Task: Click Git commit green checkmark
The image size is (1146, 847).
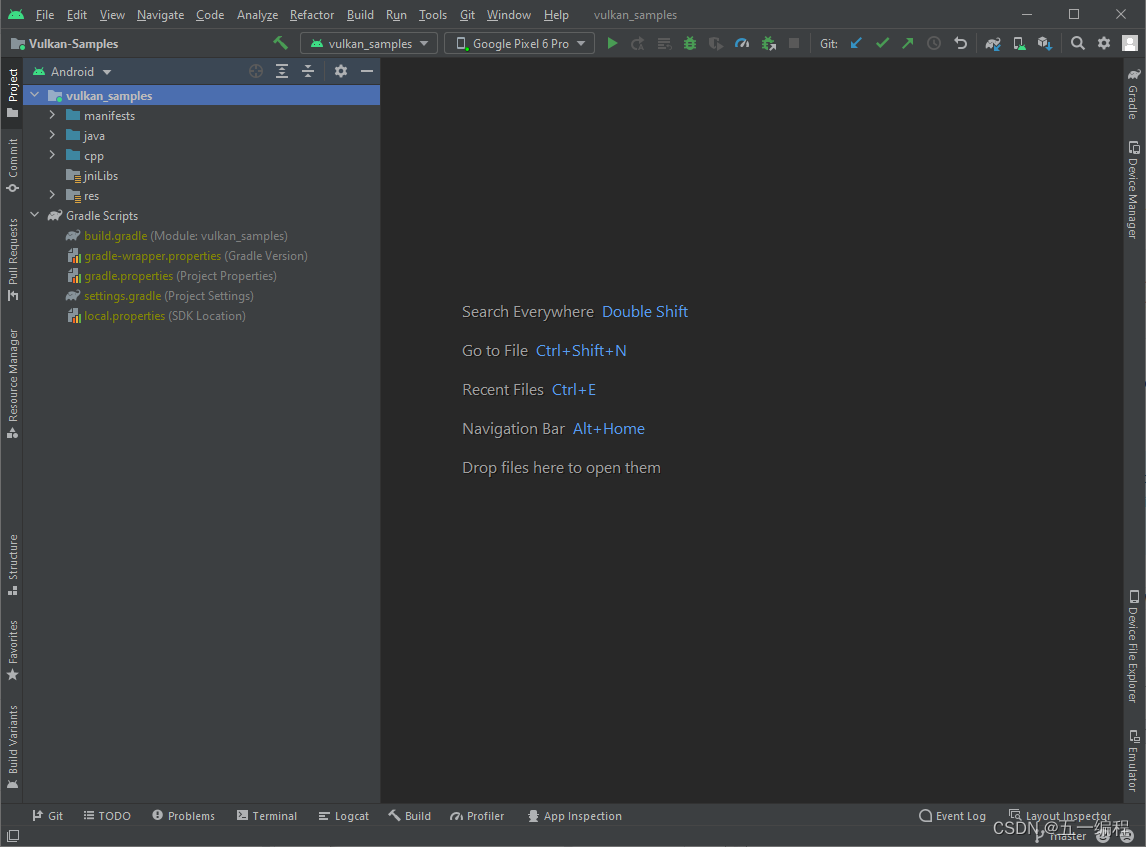Action: click(x=882, y=44)
